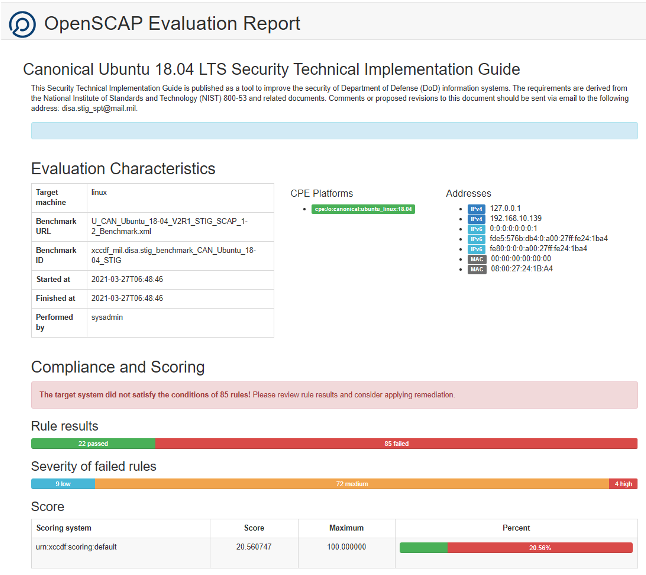Viewport: 646px width, 575px height.
Task: Click the IPv6 badge beside 0:0:0:0:0:0:0:1
Action: (x=476, y=229)
